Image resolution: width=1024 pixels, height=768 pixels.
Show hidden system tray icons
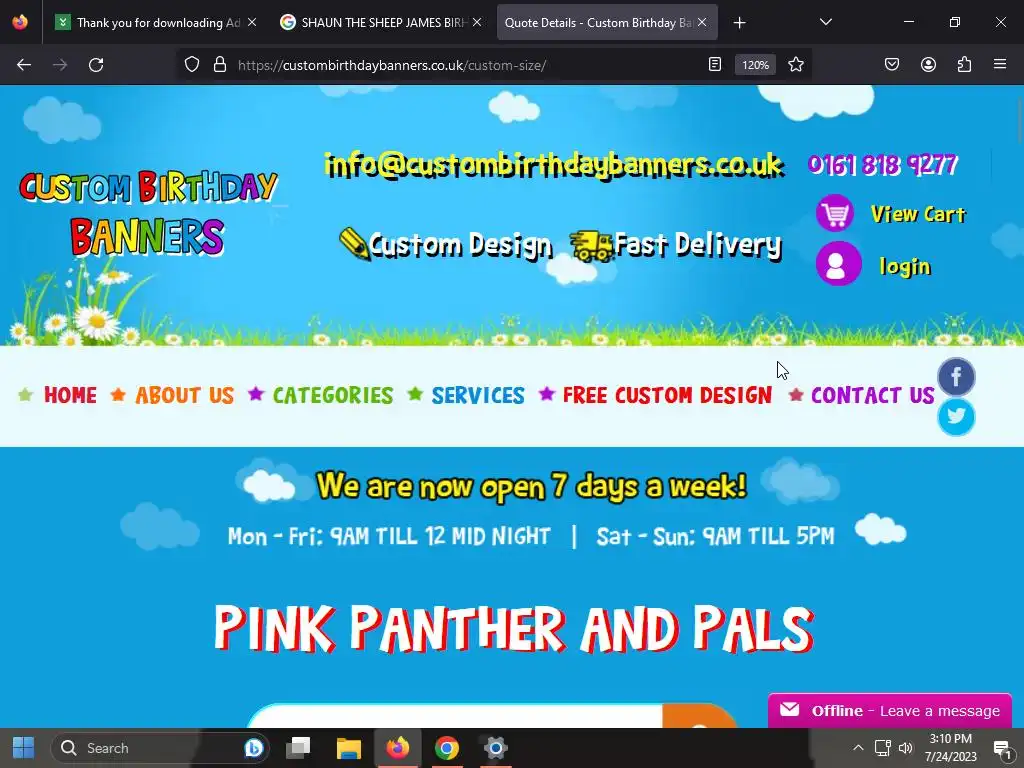[x=858, y=748]
